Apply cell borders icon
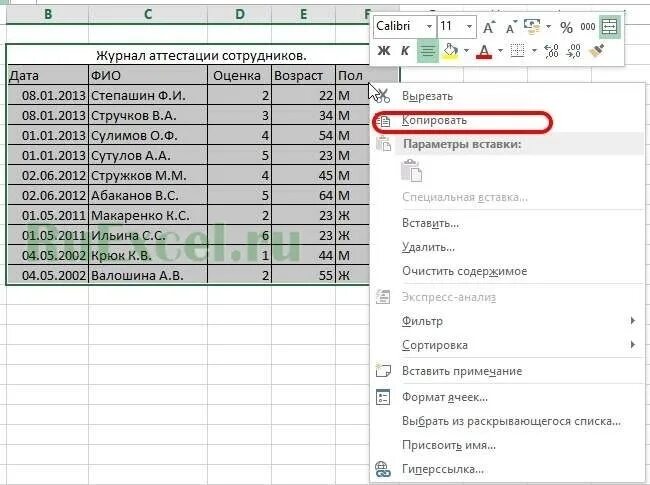This screenshot has width=650, height=485. (x=517, y=51)
